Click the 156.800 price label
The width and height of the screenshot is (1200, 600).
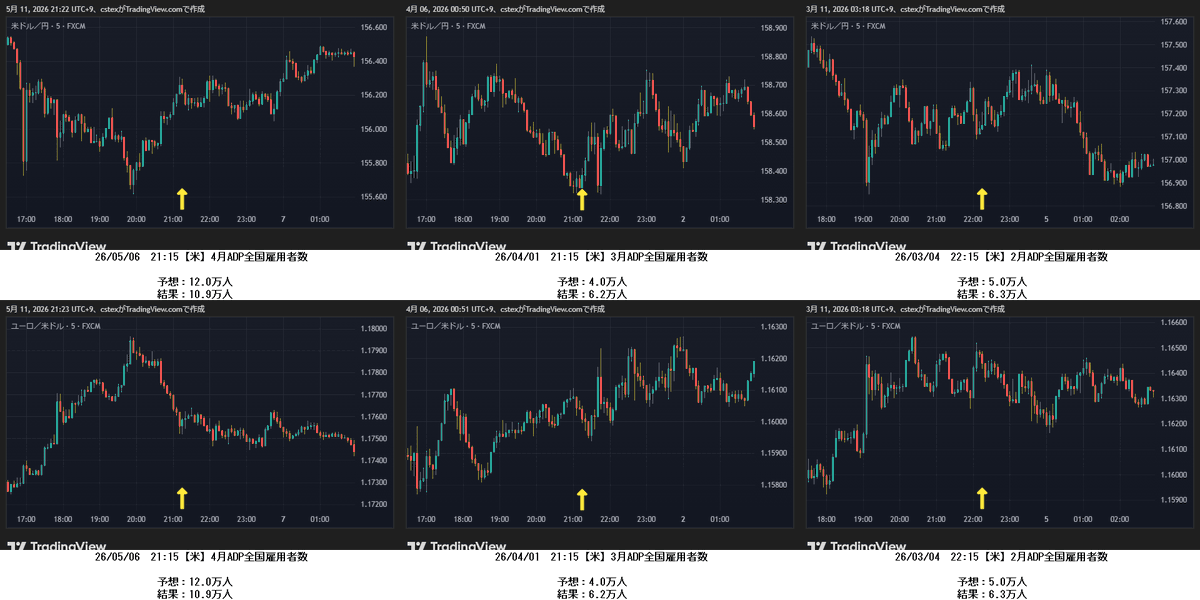[1173, 206]
